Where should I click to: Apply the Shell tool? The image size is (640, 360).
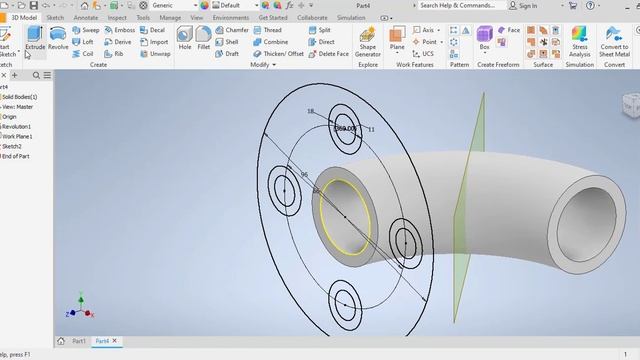point(227,42)
